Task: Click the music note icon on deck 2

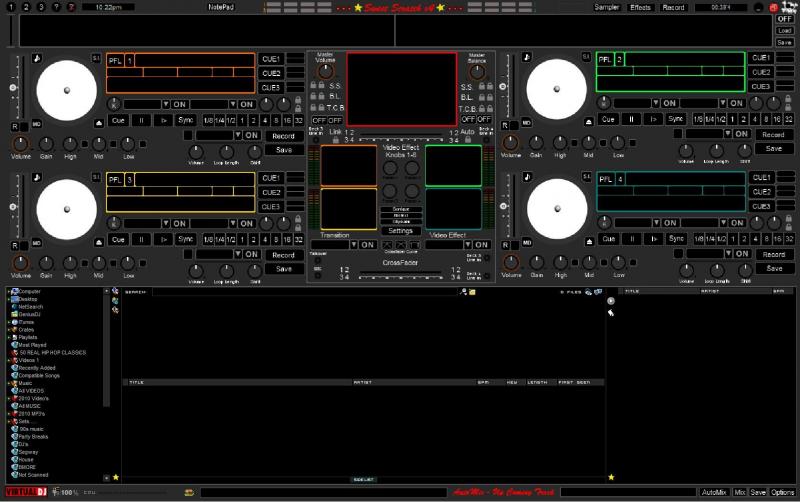Action: (527, 57)
